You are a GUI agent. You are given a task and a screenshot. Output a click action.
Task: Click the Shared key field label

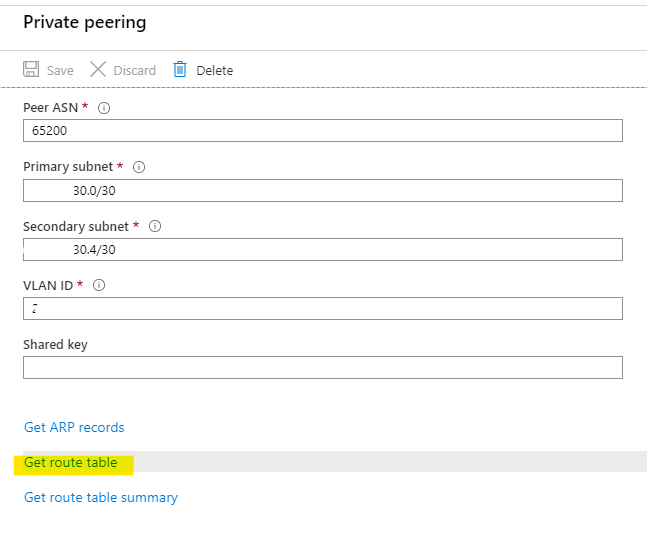coord(55,344)
